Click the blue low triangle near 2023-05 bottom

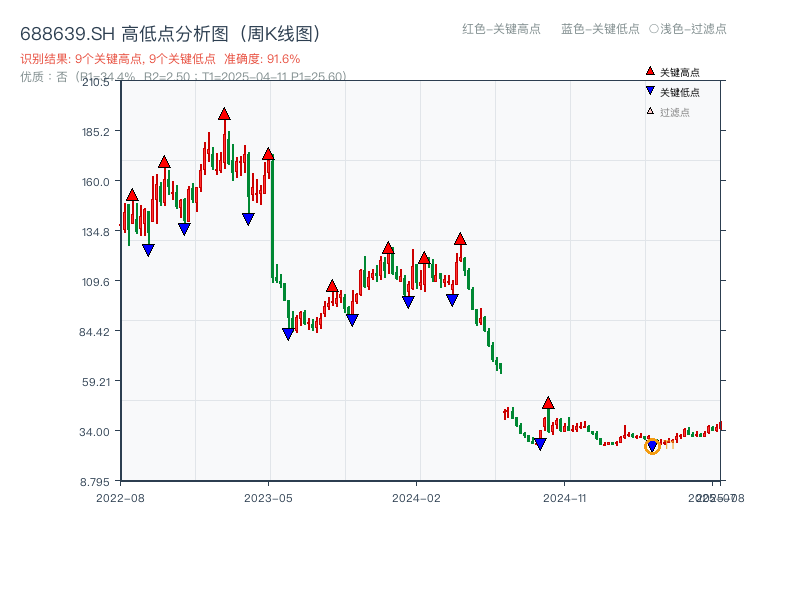pos(288,332)
